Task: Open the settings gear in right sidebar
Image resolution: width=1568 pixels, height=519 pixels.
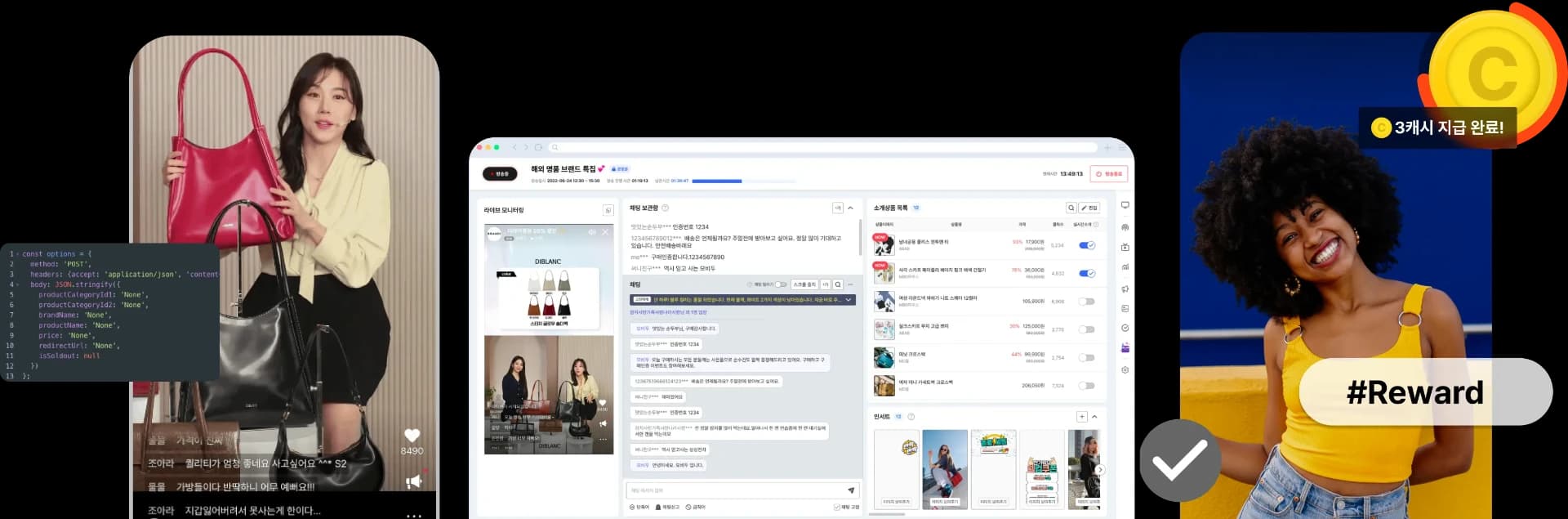Action: tap(1125, 369)
